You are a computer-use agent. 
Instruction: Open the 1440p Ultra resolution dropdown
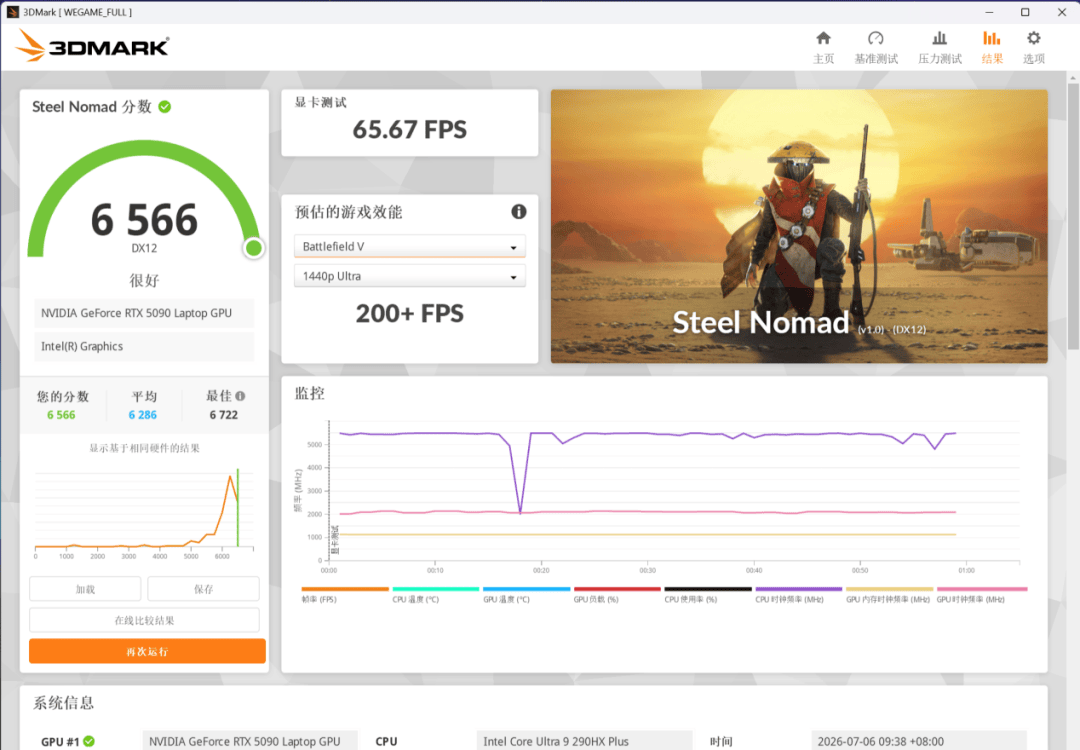[410, 276]
